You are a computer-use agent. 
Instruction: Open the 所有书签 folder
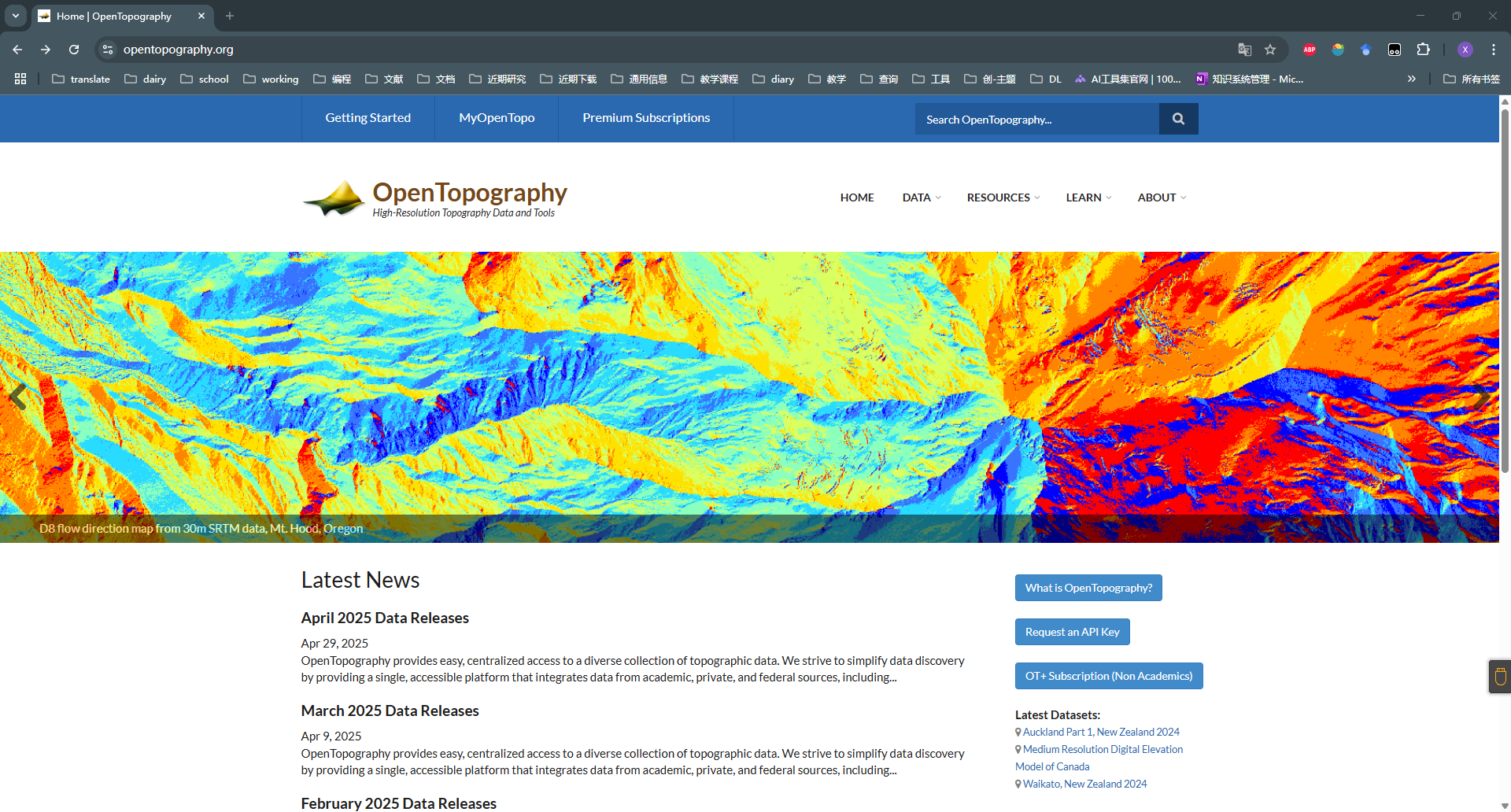tap(1472, 79)
